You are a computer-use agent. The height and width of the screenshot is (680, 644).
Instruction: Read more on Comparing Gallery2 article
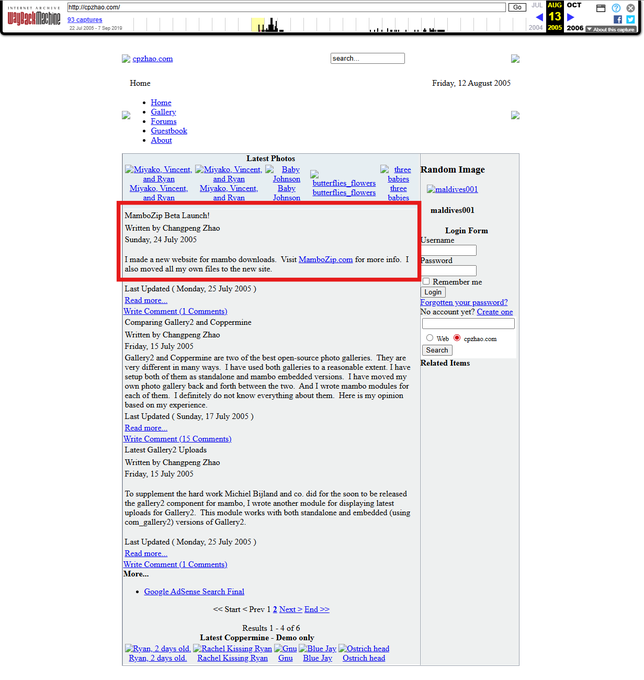[x=146, y=428]
